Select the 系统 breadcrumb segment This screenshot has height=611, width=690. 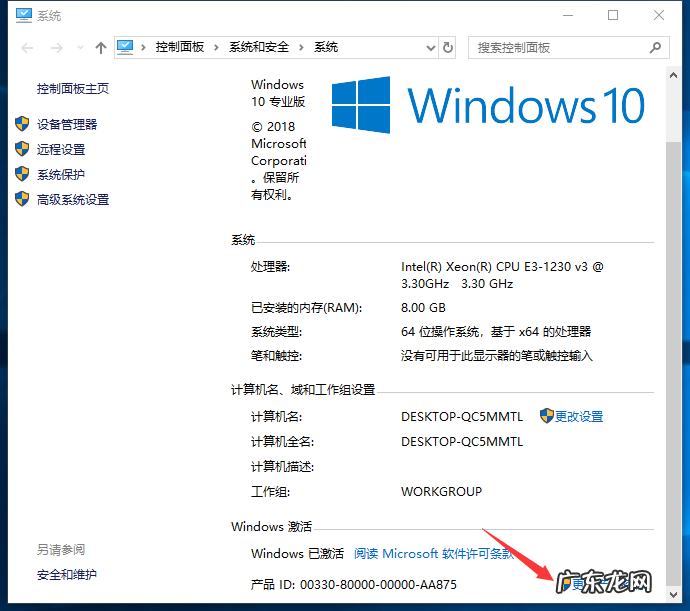(326, 47)
